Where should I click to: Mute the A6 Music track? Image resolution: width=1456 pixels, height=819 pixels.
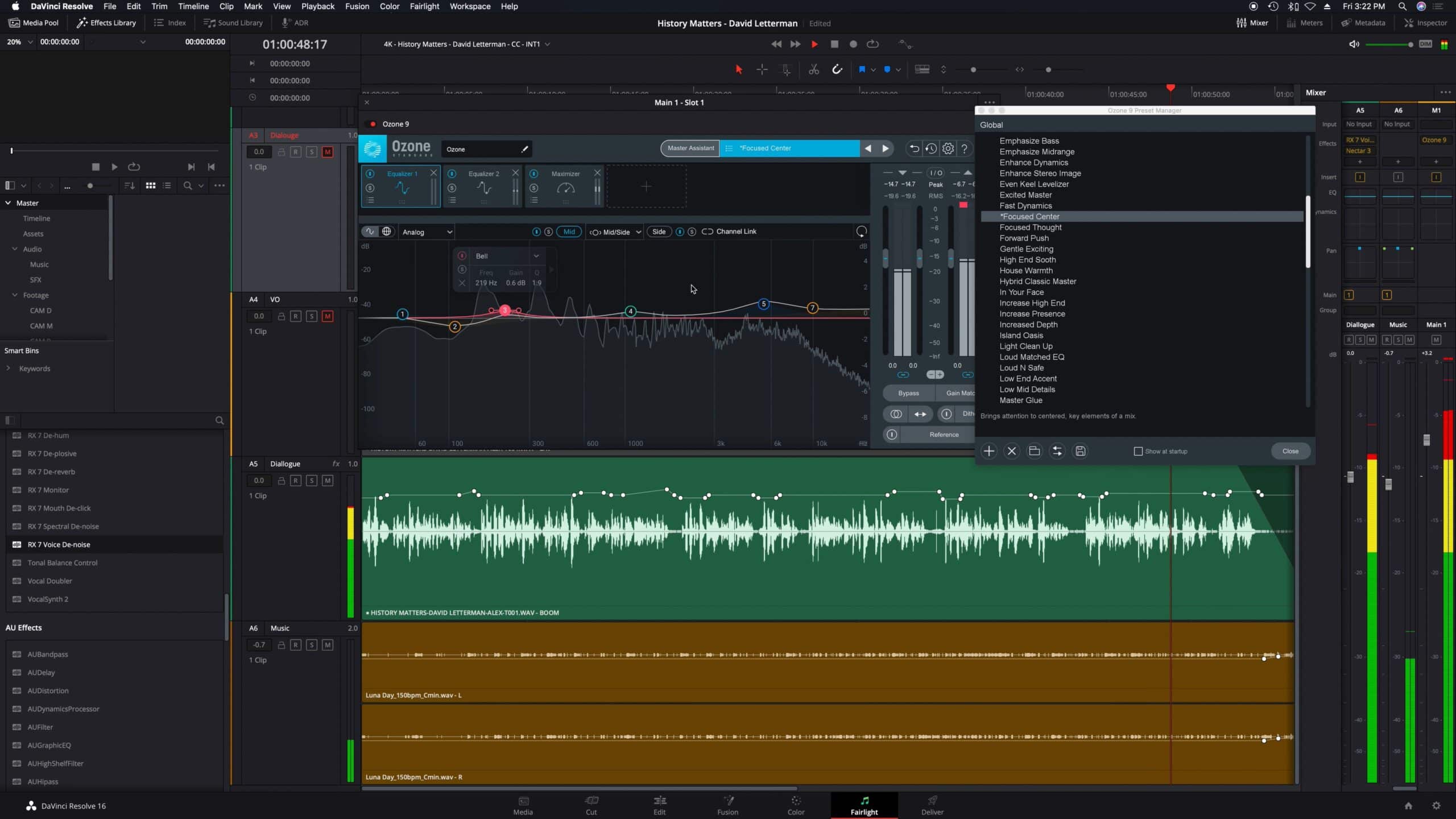point(328,645)
